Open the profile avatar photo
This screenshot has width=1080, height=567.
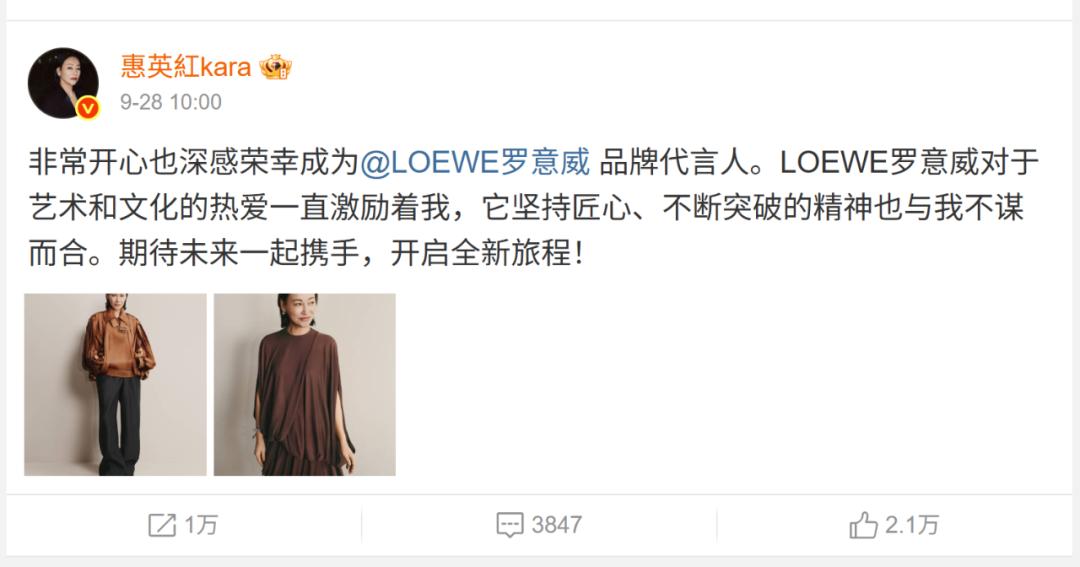click(63, 83)
